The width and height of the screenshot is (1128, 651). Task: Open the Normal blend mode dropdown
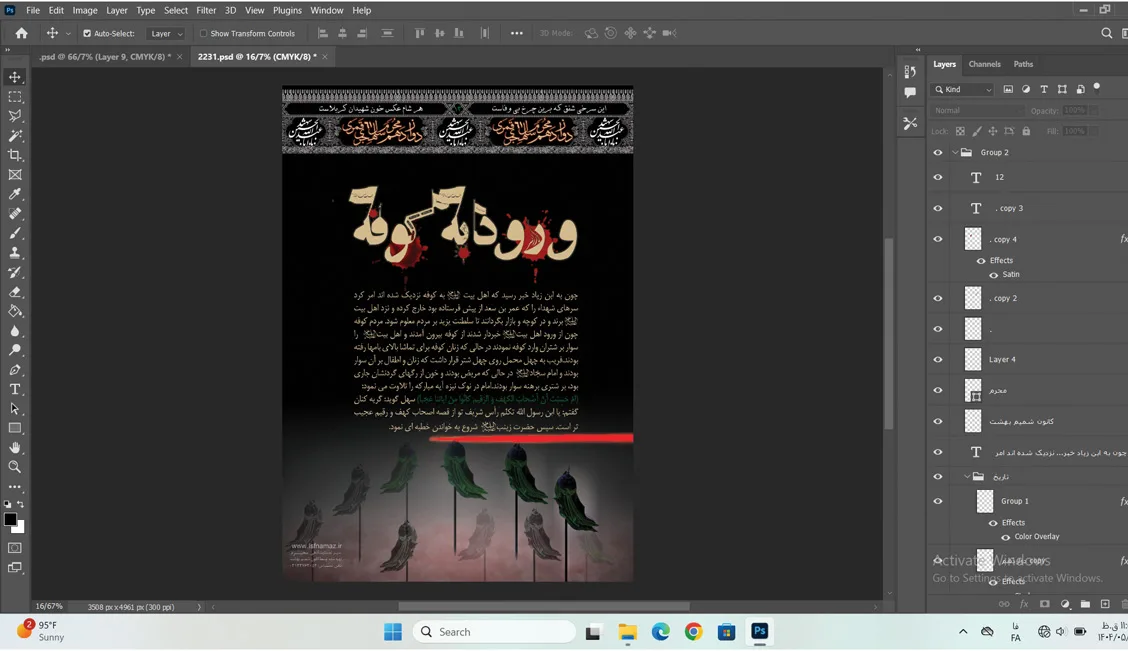pyautogui.click(x=977, y=110)
